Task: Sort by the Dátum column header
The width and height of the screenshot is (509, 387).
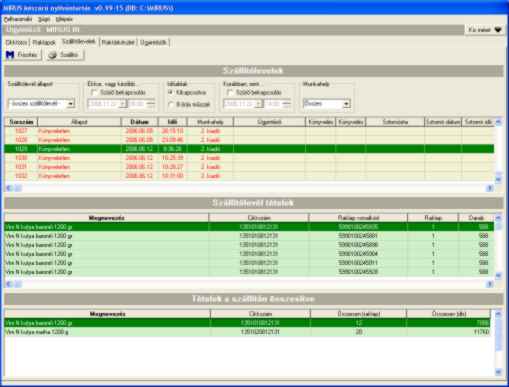Action: (x=139, y=122)
